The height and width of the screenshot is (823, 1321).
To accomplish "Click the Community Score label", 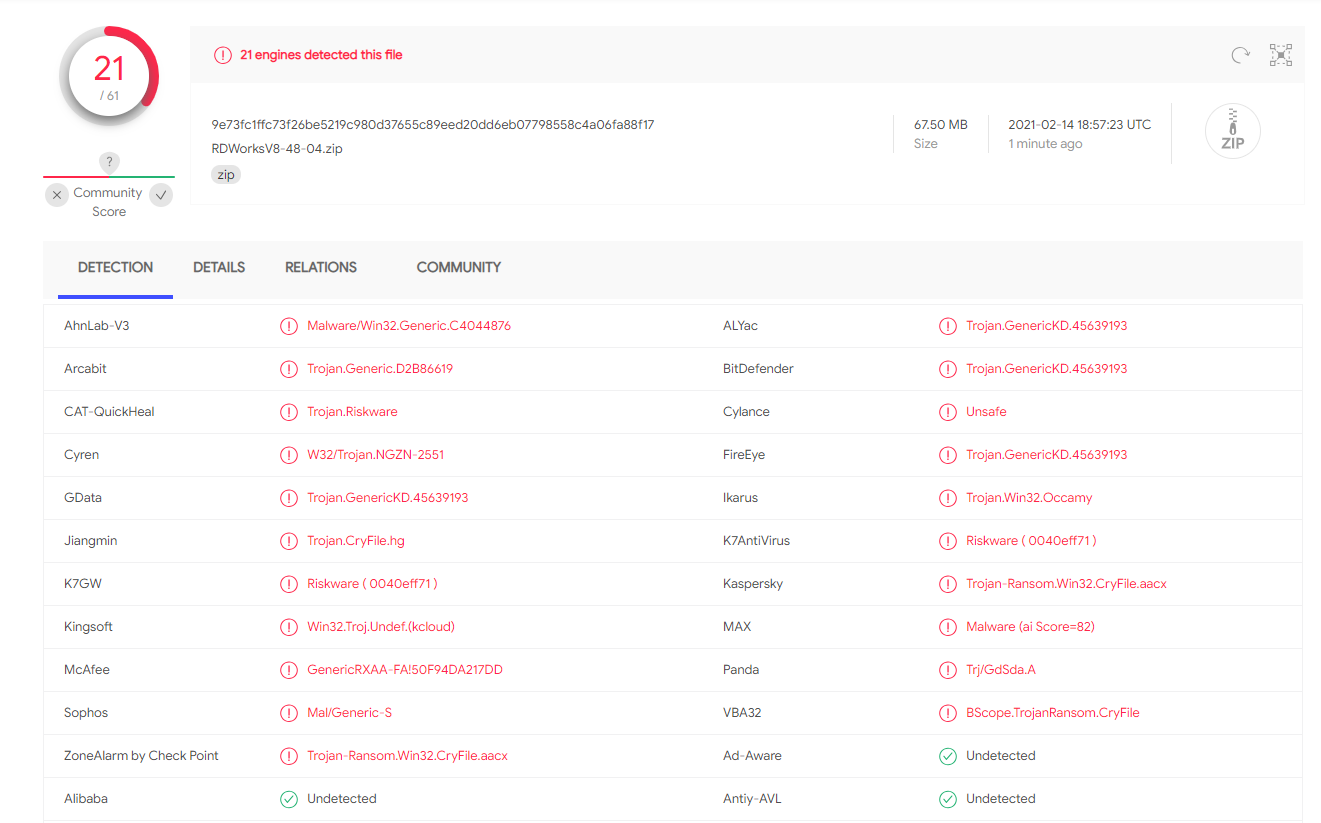I will coord(108,202).
